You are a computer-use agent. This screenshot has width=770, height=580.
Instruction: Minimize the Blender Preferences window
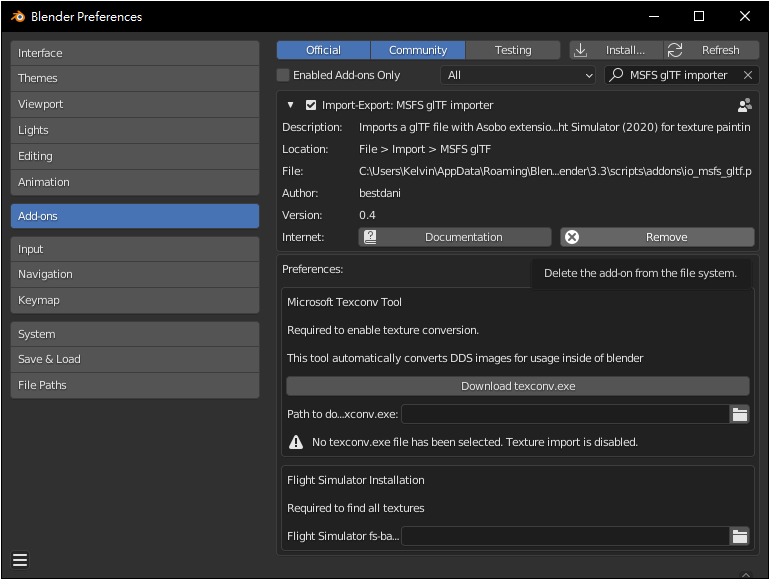[x=654, y=16]
